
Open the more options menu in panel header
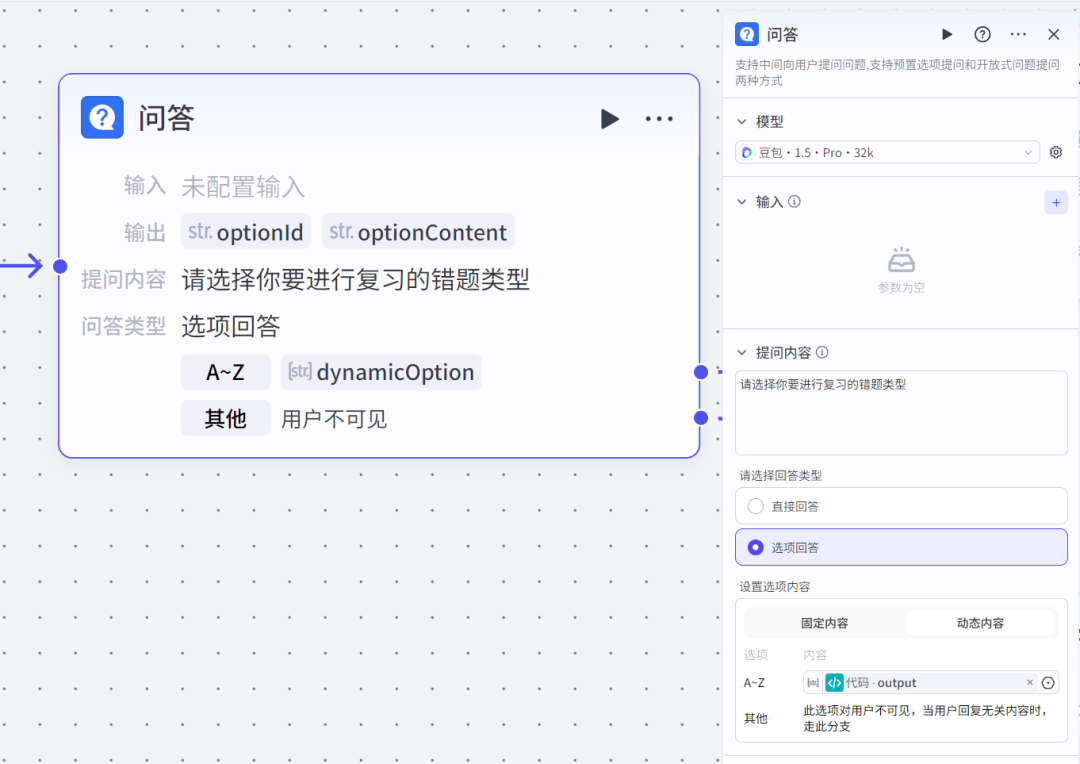tap(1018, 35)
